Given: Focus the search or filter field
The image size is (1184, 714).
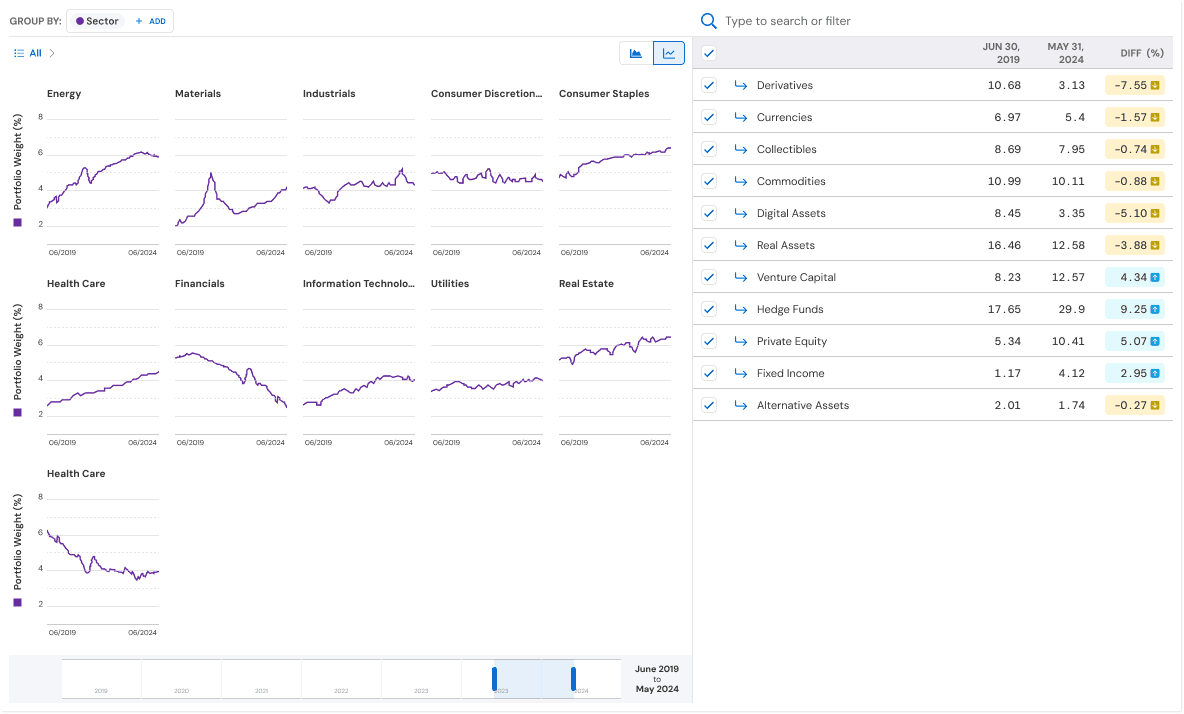Looking at the screenshot, I should click(936, 21).
